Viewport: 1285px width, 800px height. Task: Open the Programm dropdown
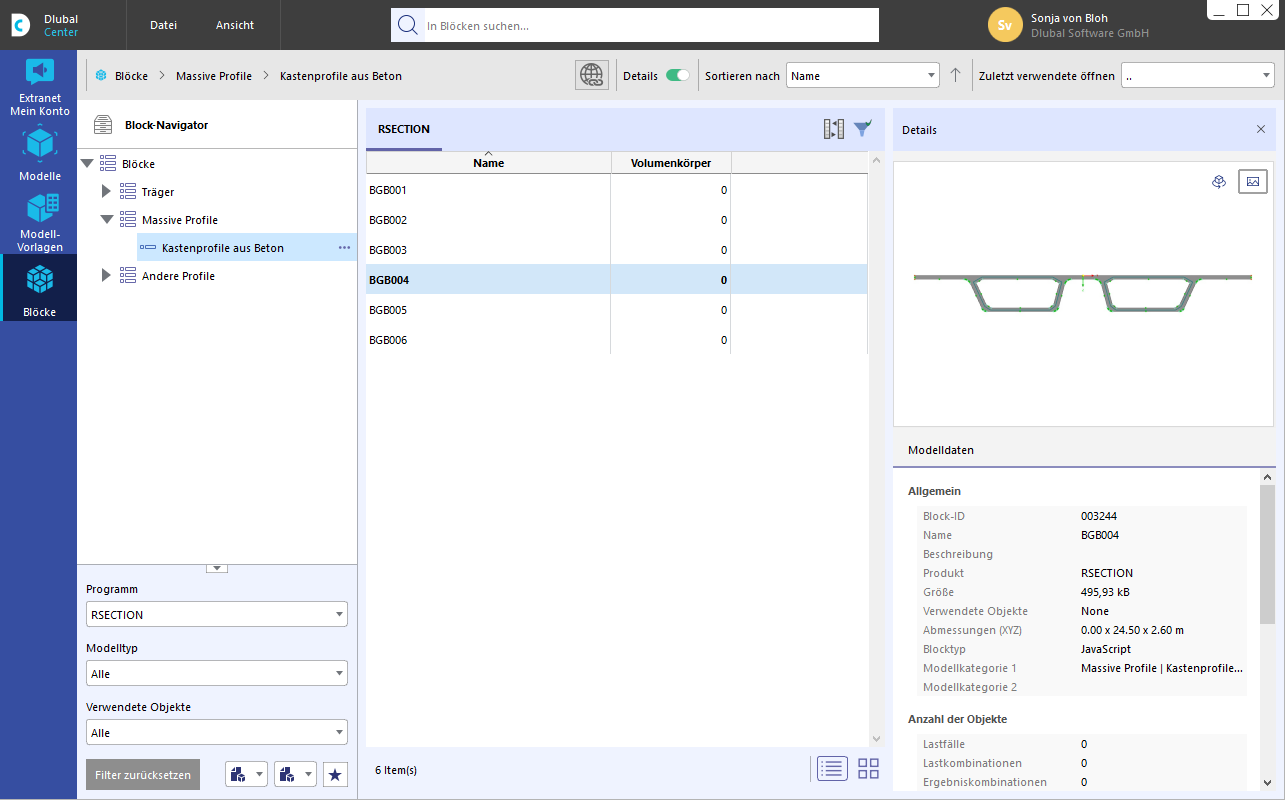(x=217, y=614)
